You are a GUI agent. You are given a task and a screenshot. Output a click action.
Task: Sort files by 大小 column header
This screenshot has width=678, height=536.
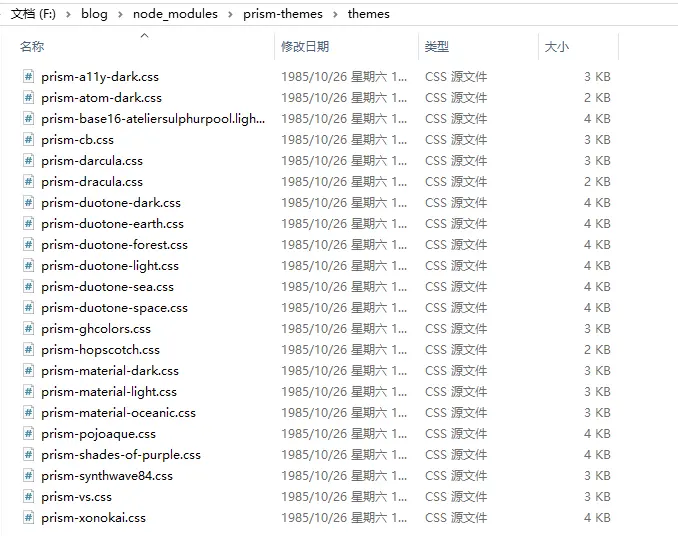(x=556, y=46)
